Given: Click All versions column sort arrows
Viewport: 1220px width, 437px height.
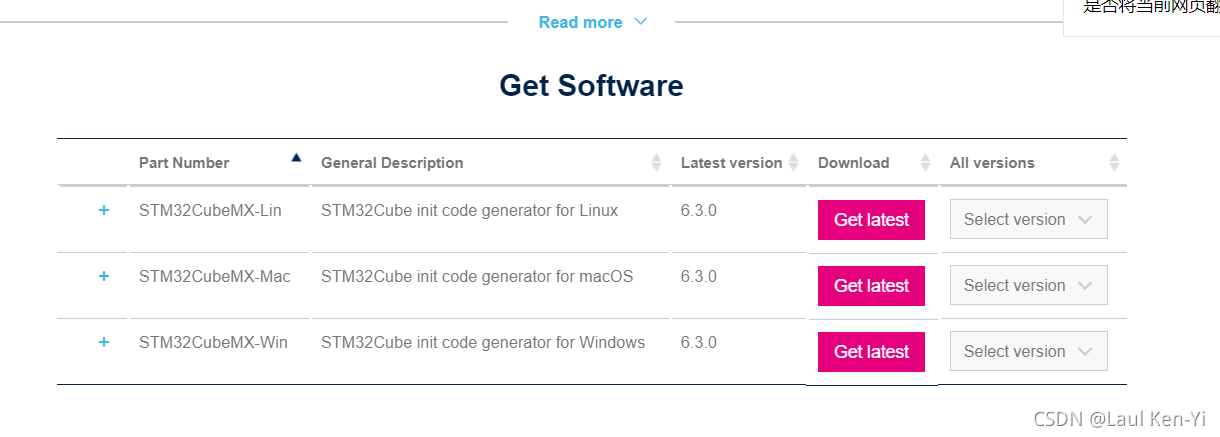Looking at the screenshot, I should coord(1114,162).
